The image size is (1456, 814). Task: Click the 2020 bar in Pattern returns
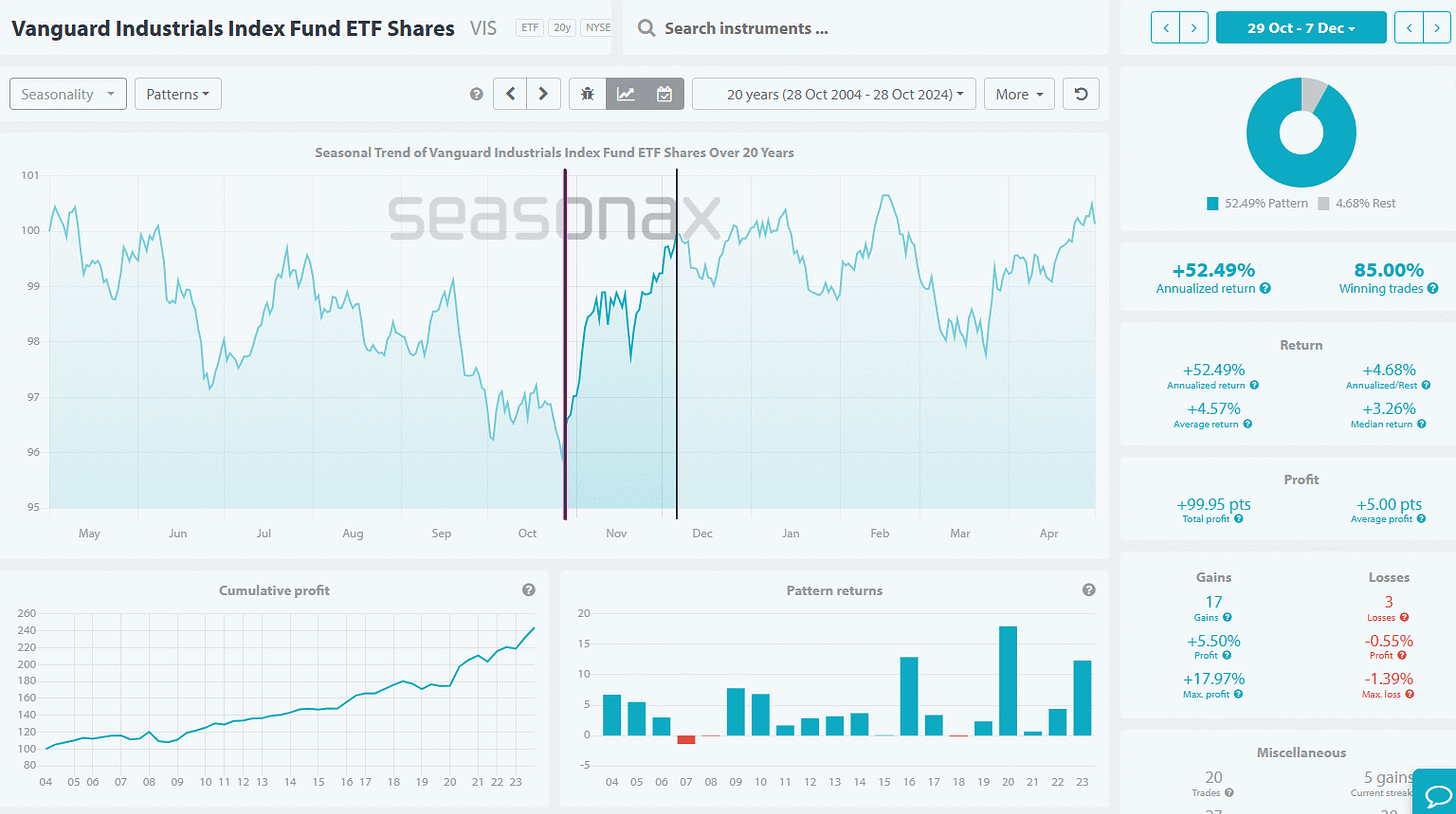pos(1009,681)
